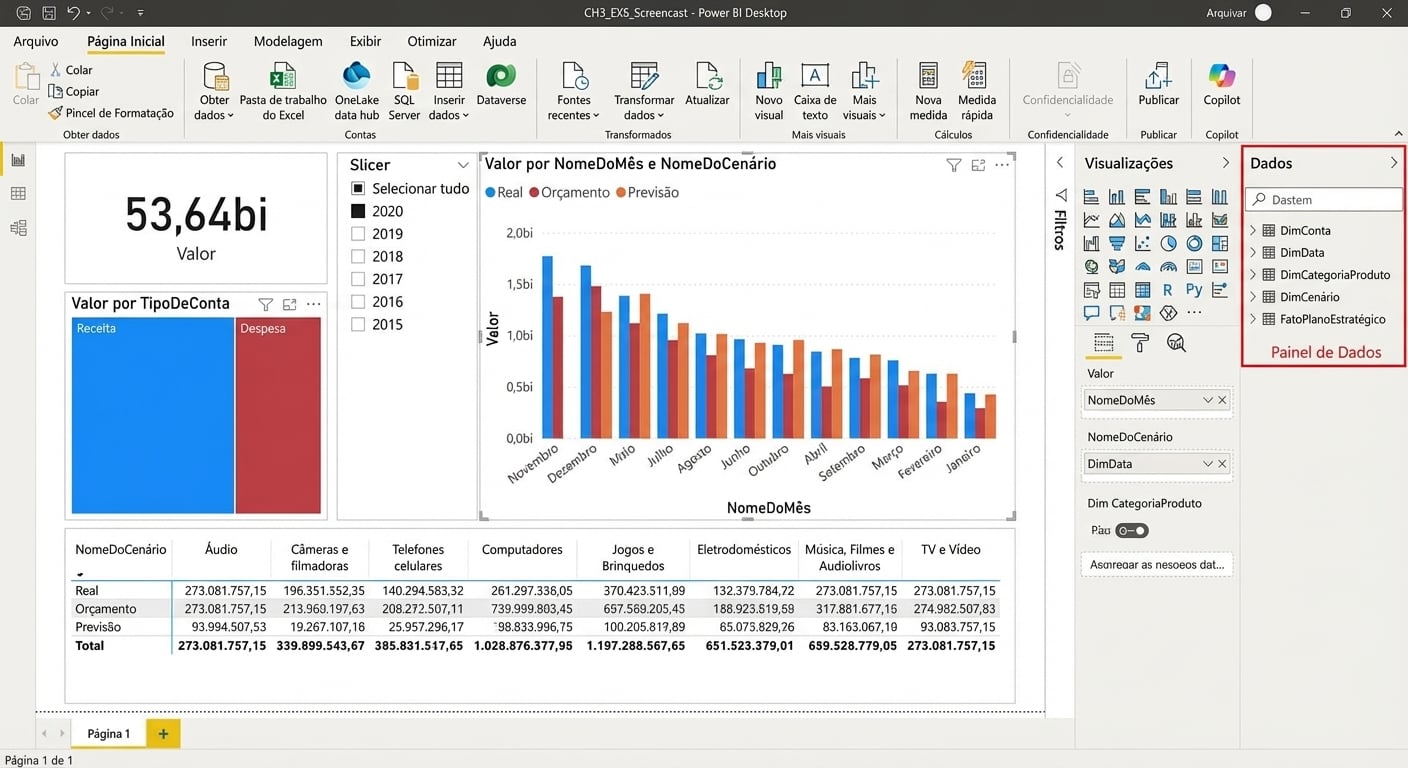Open Transformar dados in the ribbon
The width and height of the screenshot is (1408, 768).
[644, 78]
